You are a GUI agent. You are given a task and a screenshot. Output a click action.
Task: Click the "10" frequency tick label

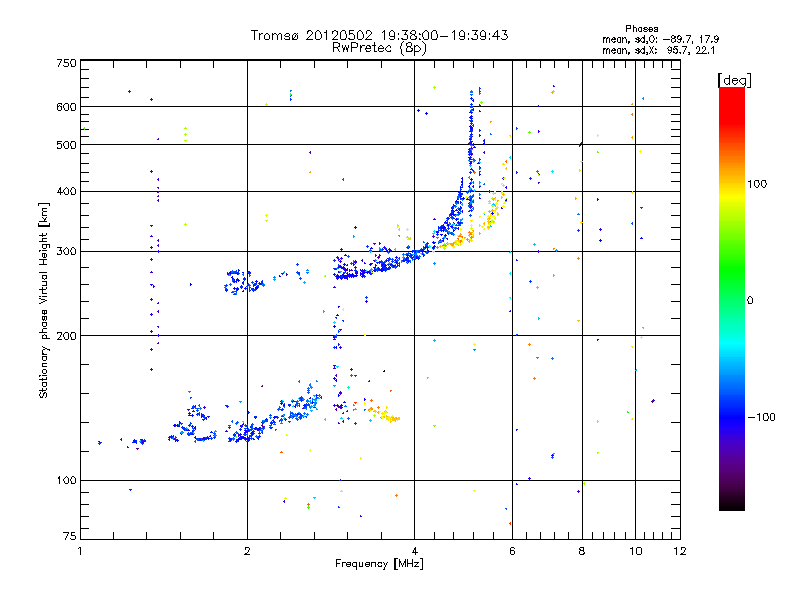(636, 552)
